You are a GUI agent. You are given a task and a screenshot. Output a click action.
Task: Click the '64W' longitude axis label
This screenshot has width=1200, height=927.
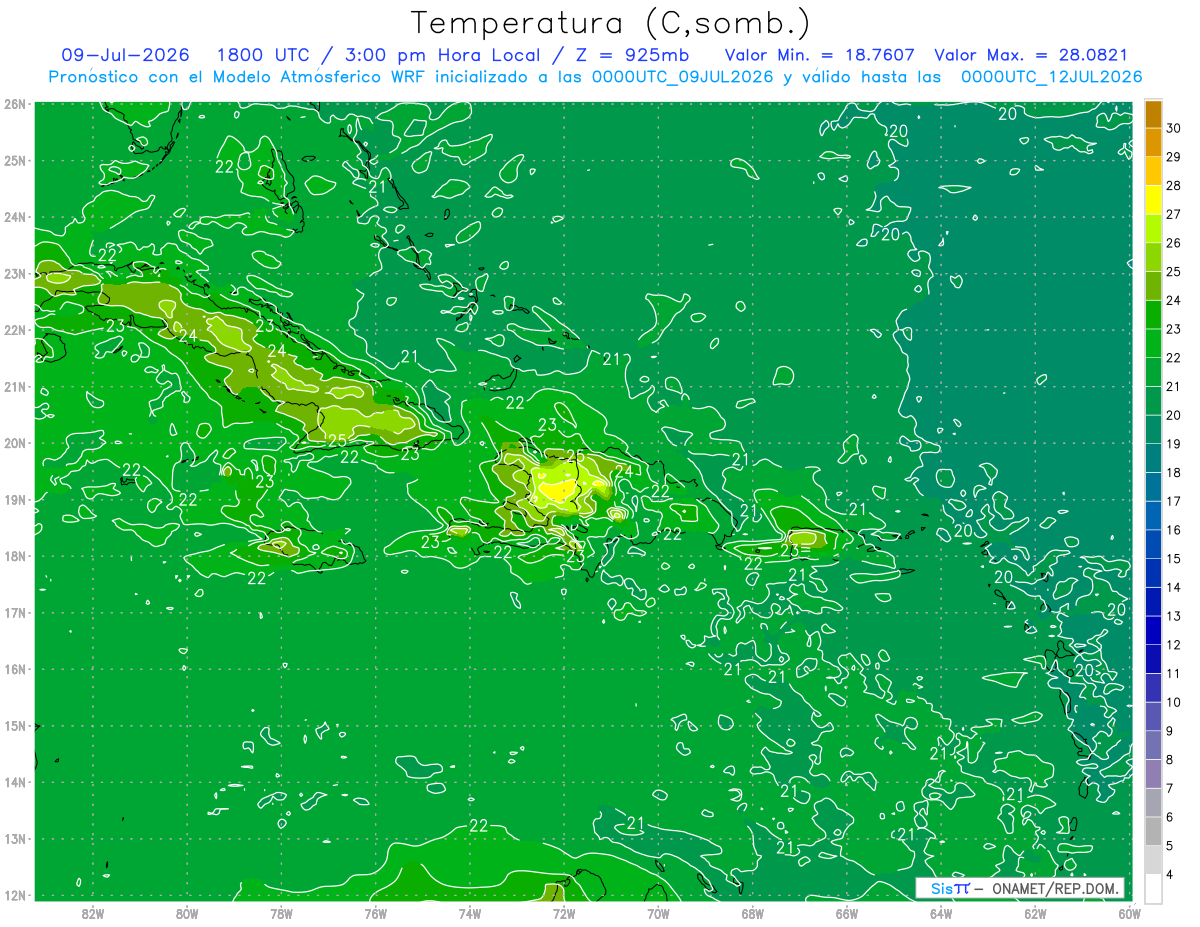(x=941, y=913)
